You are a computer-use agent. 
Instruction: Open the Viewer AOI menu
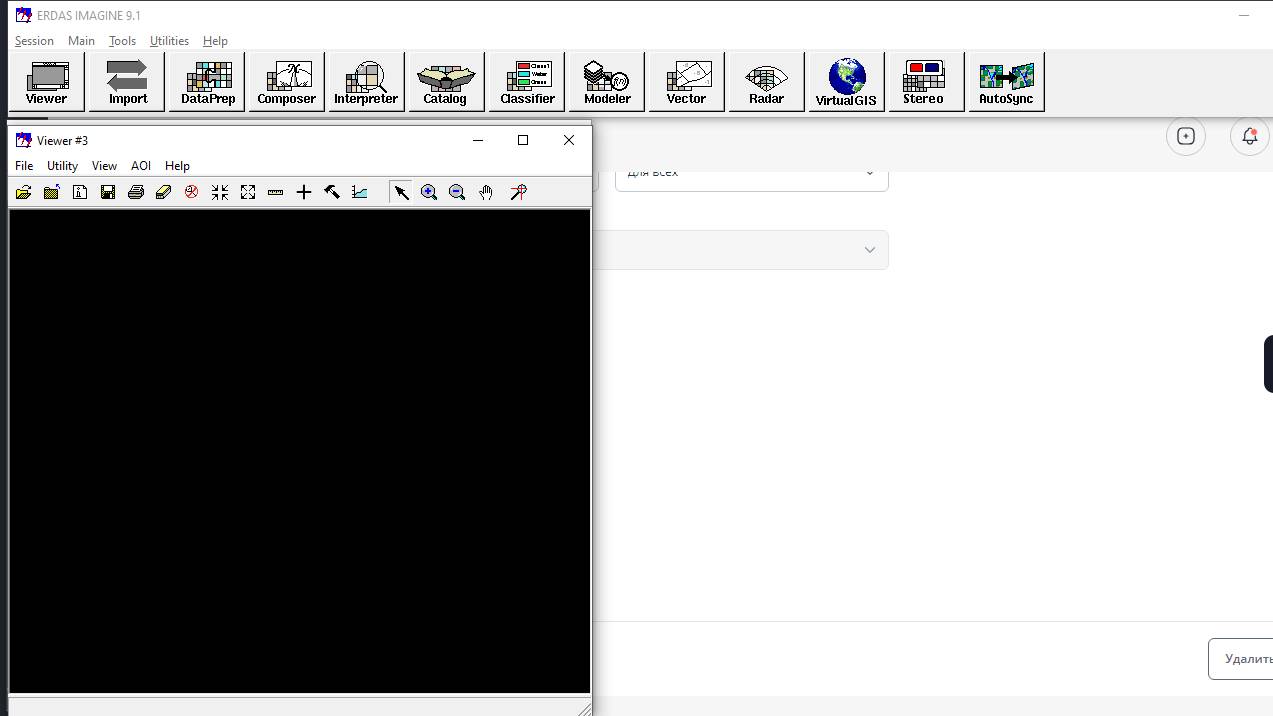tap(141, 166)
